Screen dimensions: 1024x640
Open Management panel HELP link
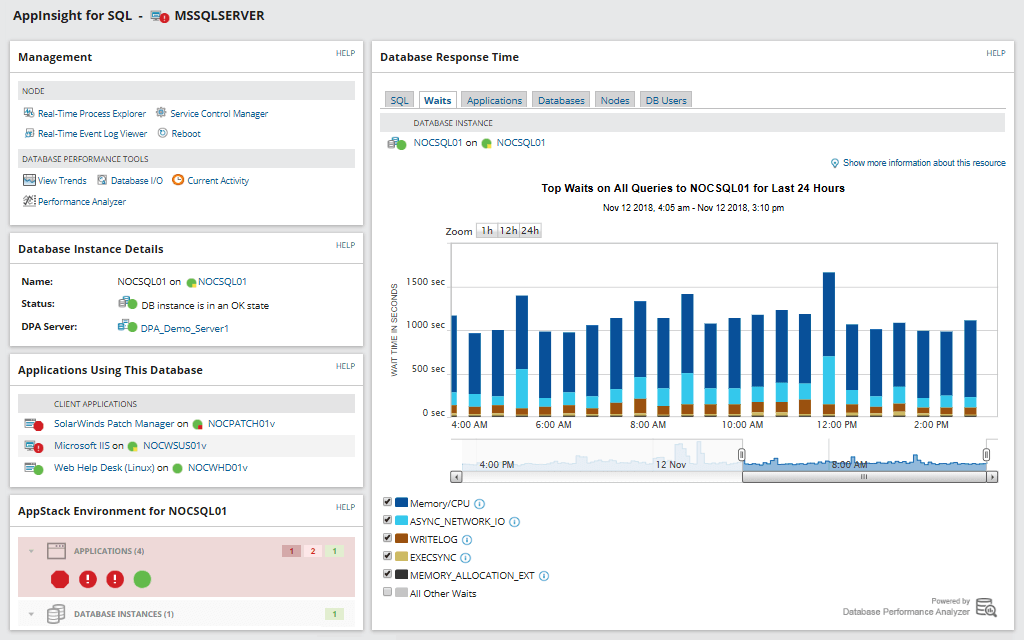click(x=345, y=54)
